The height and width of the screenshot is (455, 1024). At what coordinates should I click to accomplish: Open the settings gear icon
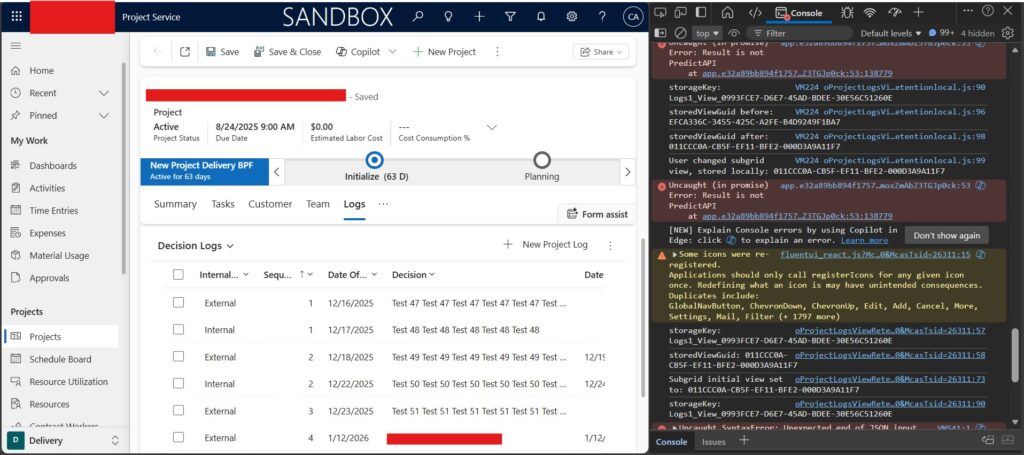tap(572, 17)
